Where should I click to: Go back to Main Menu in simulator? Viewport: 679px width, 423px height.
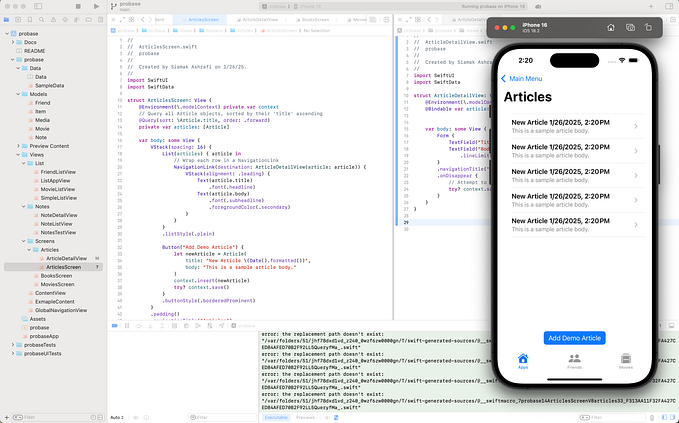point(521,78)
